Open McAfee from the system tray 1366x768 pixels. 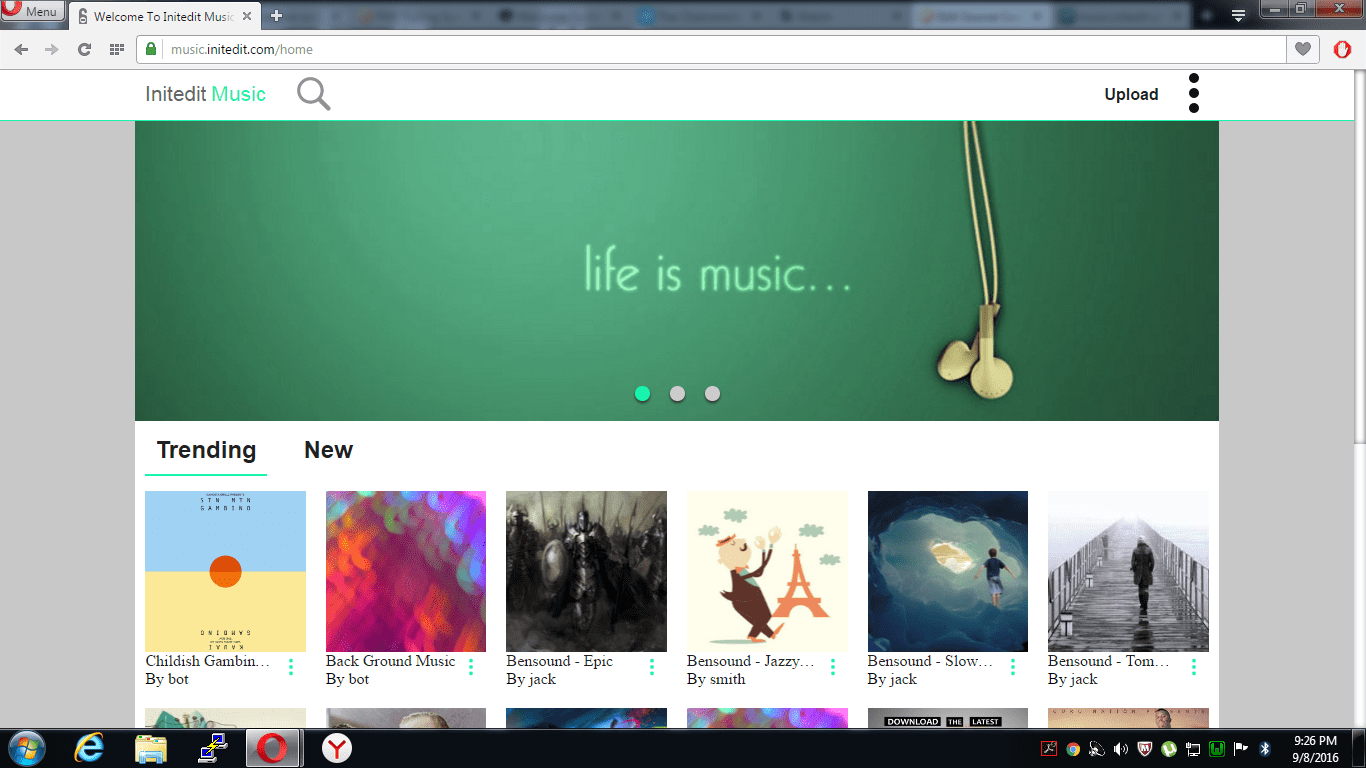tap(1144, 748)
